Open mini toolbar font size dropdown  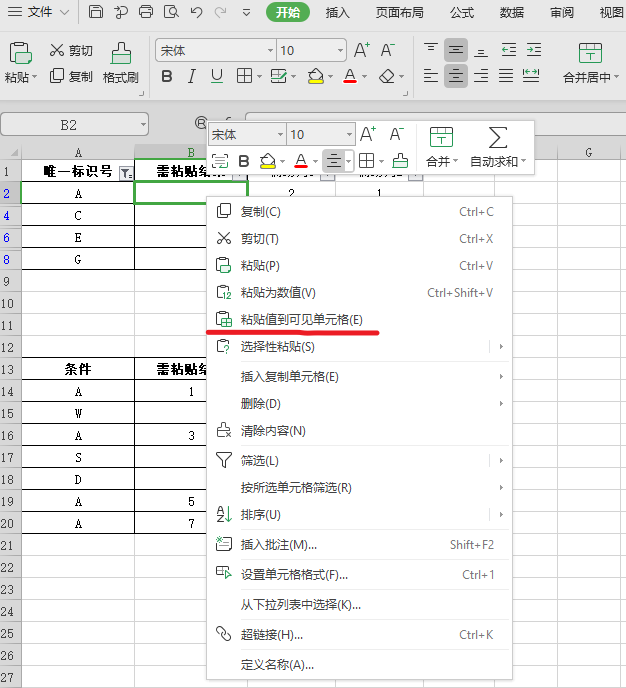349,135
